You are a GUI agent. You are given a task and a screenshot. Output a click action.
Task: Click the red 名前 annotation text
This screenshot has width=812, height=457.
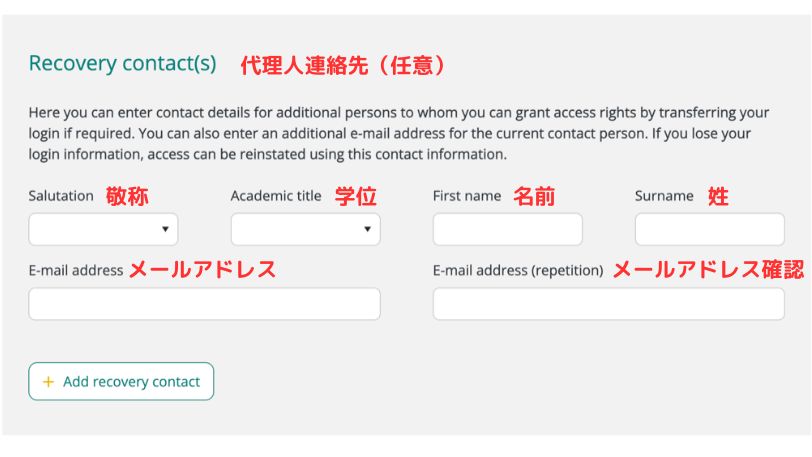534,196
